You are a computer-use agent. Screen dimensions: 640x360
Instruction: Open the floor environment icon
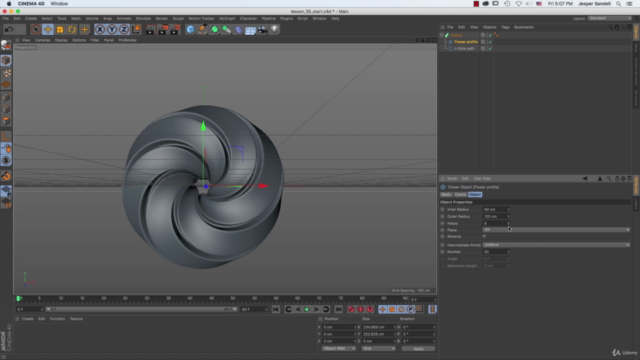[250, 29]
